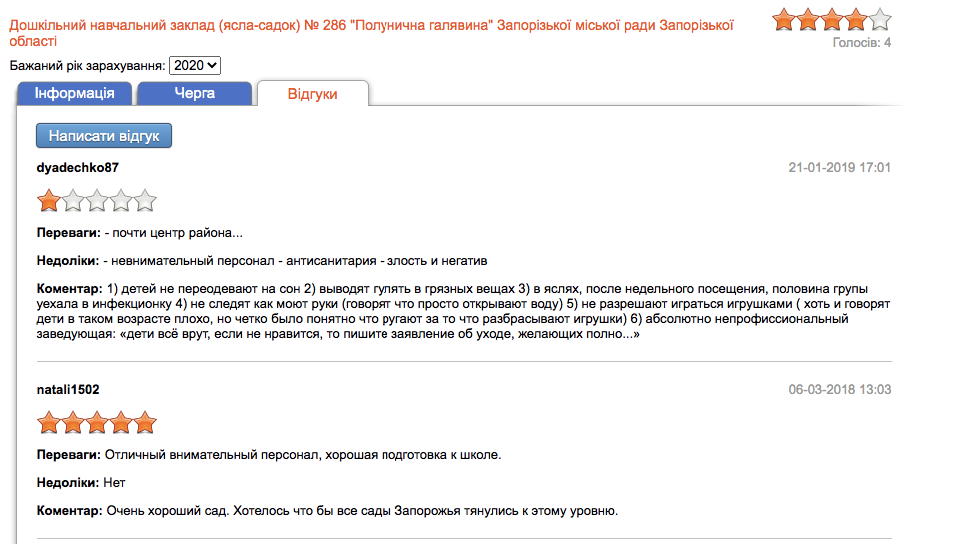The width and height of the screenshot is (963, 544).
Task: Click the 21-01-2019 17:01 review timestamp
Action: click(839, 167)
